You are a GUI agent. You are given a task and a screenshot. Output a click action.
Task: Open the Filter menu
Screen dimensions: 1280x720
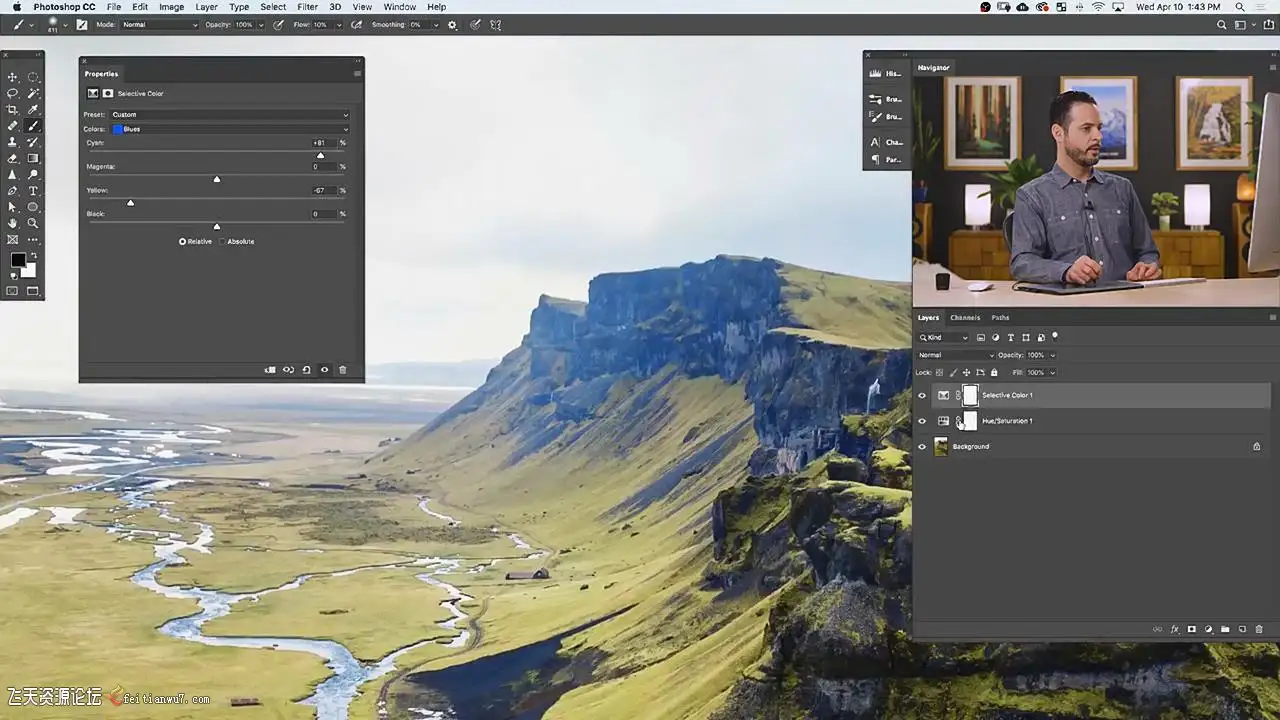click(x=307, y=7)
